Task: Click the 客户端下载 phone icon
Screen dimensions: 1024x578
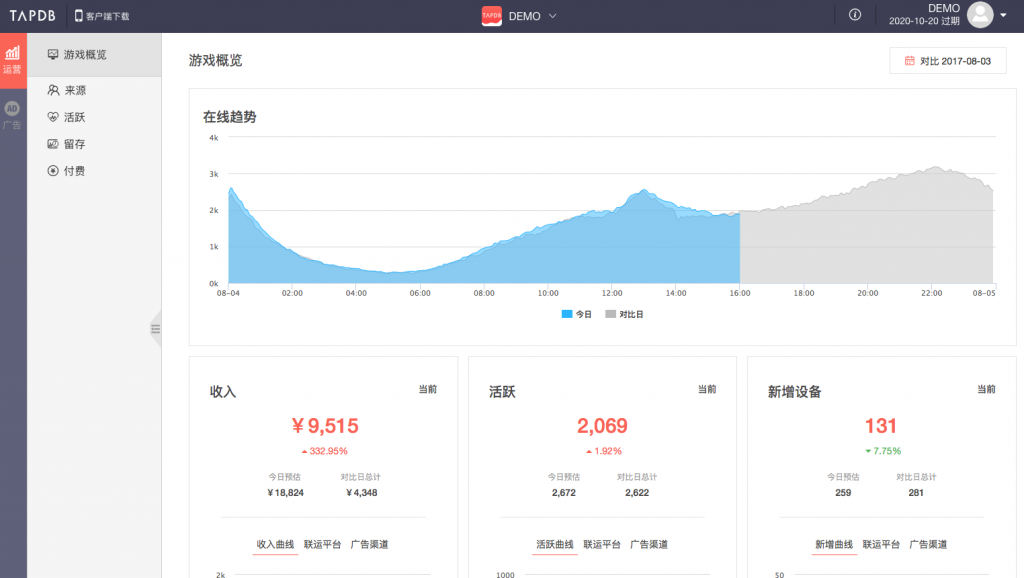Action: click(x=78, y=16)
